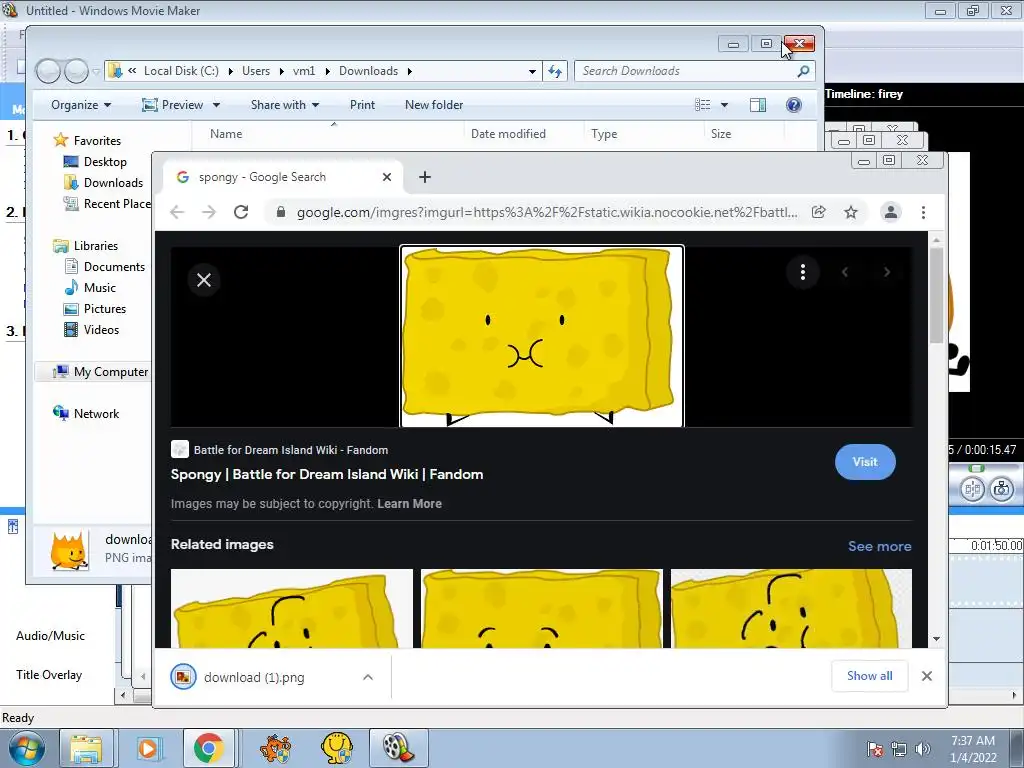Open Windows Movie Maker taskbar icon
Screen dimensions: 1024x768
(398, 748)
